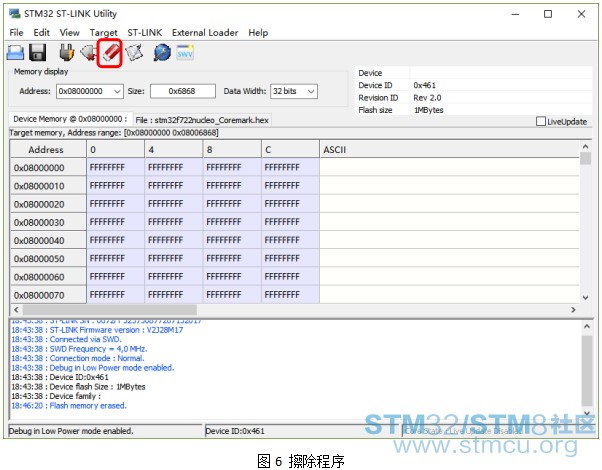
Task: Click the Save floppy disk icon
Action: 37,53
